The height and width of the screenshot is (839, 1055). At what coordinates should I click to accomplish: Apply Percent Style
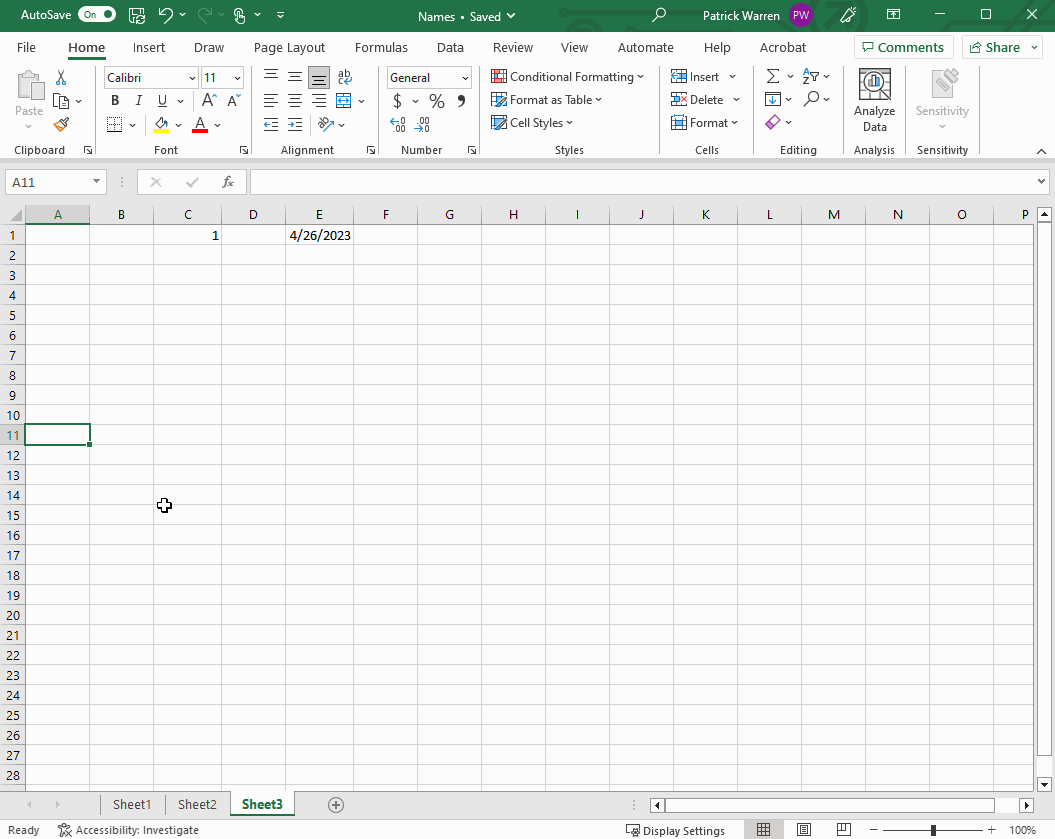[x=437, y=101]
